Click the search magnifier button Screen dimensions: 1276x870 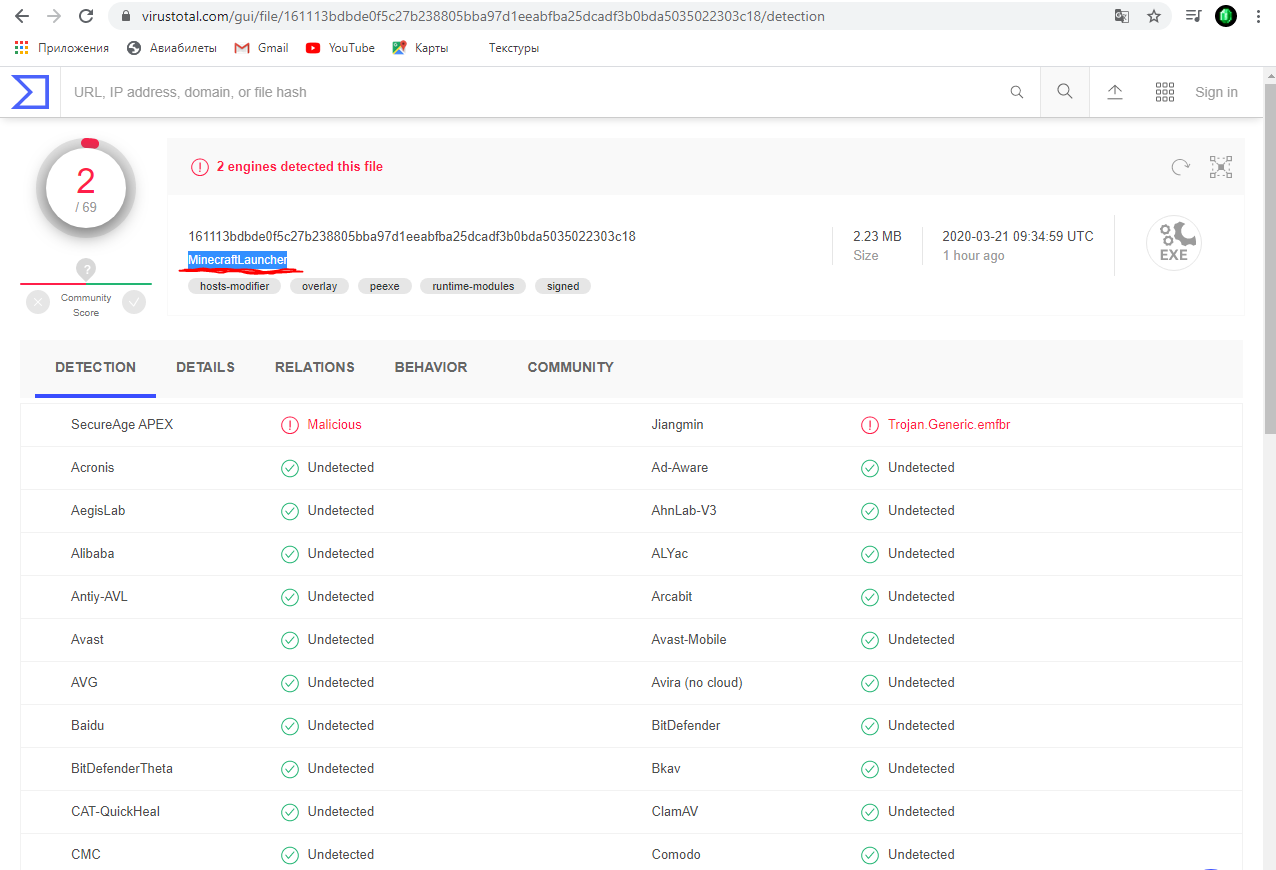point(1065,92)
